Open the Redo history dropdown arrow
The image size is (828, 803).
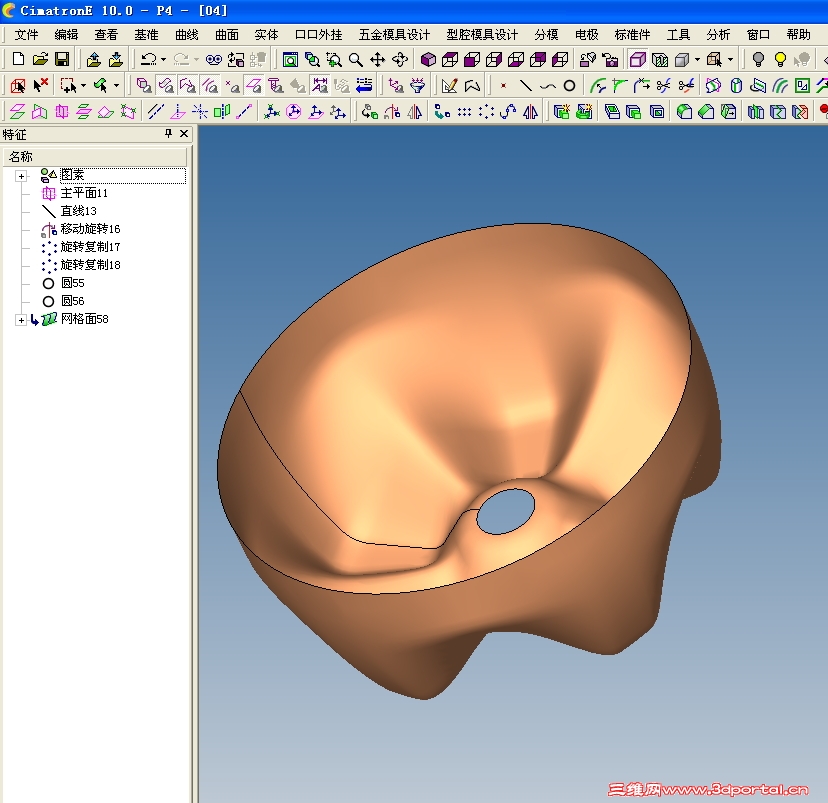coord(196,60)
